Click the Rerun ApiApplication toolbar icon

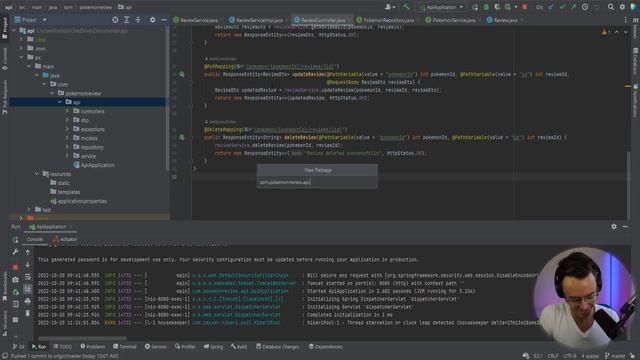(475, 7)
